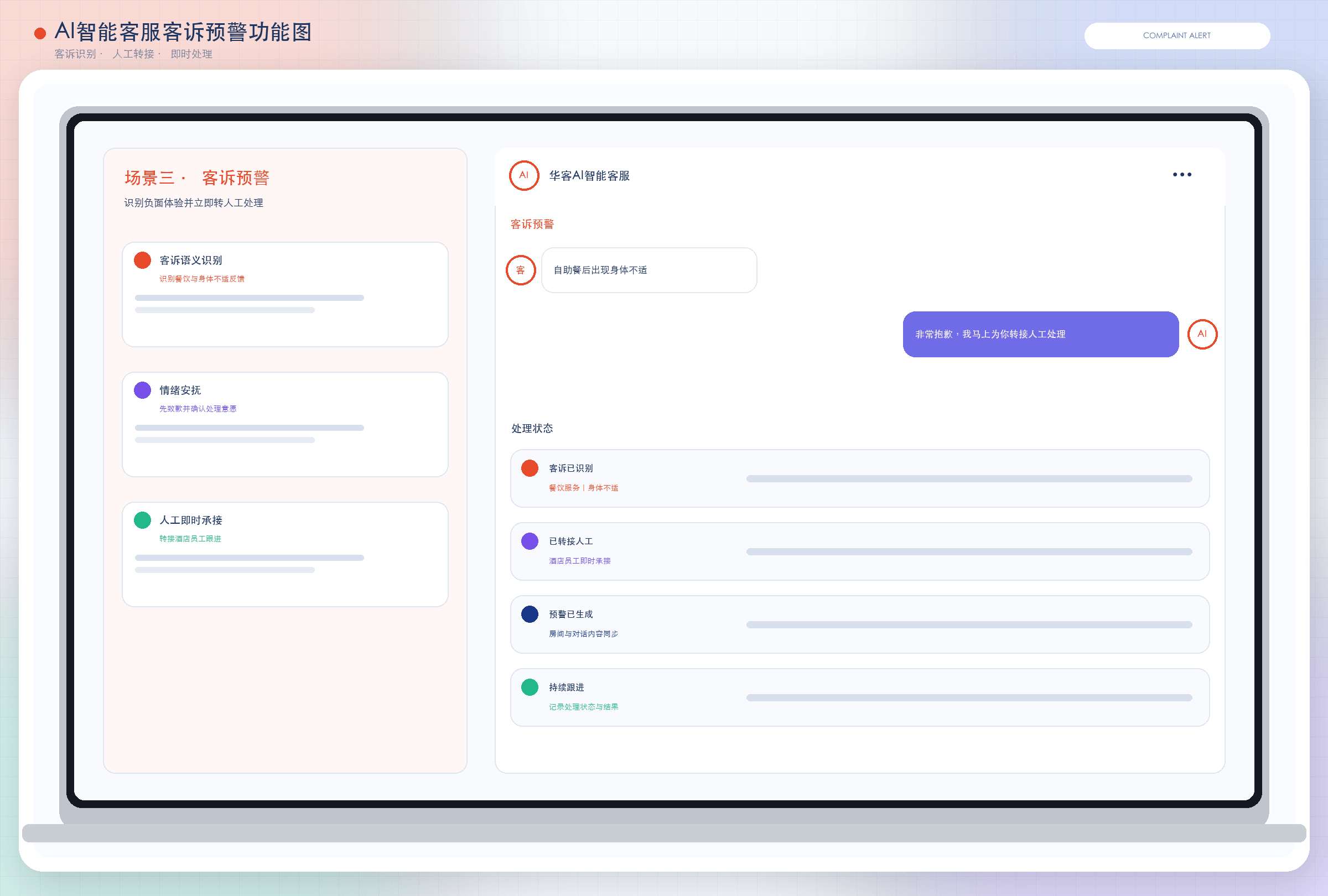Click the subtitle 先致歉并确认处理意愿

pyautogui.click(x=198, y=409)
